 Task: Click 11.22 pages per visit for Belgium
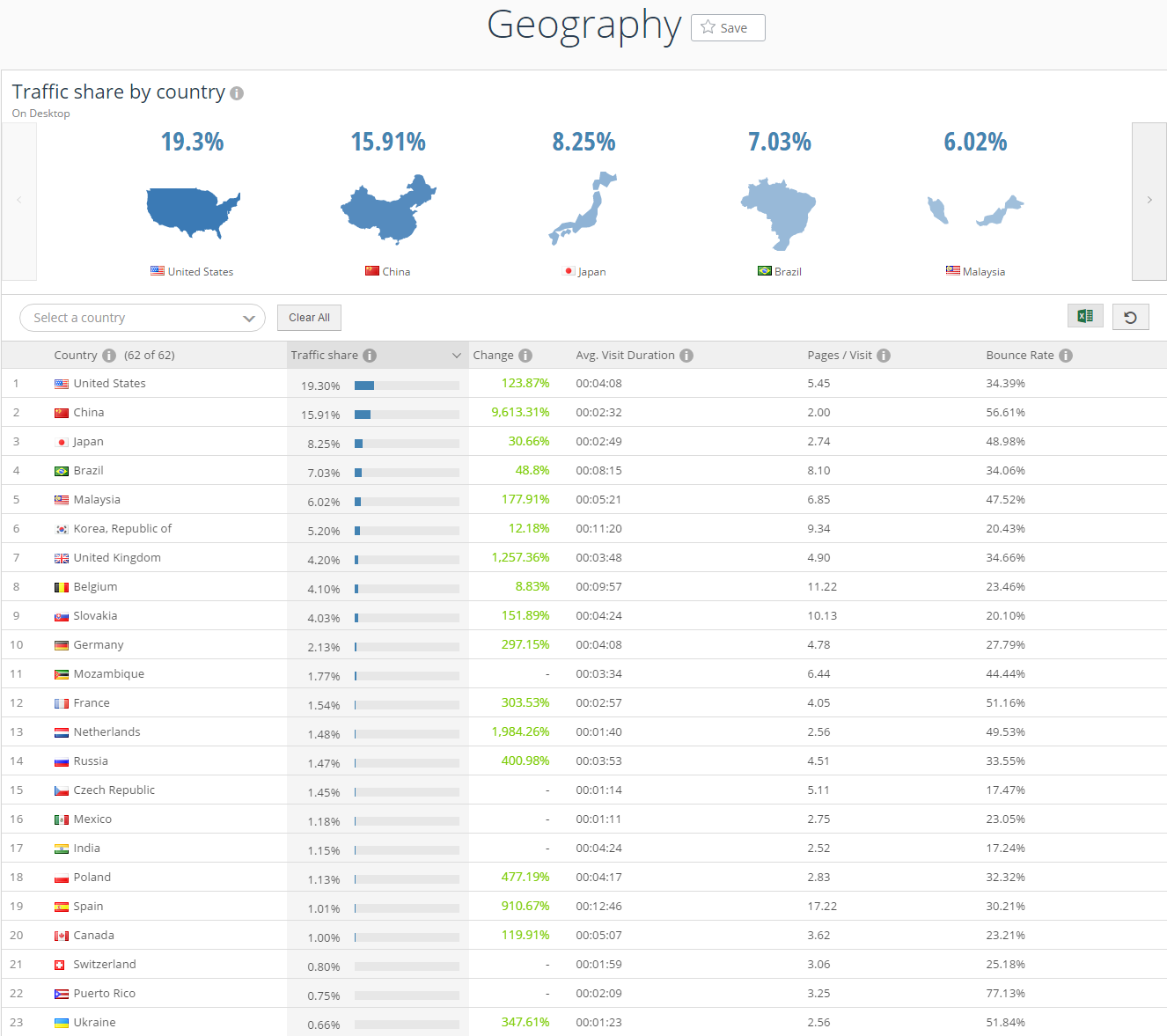coord(822,586)
